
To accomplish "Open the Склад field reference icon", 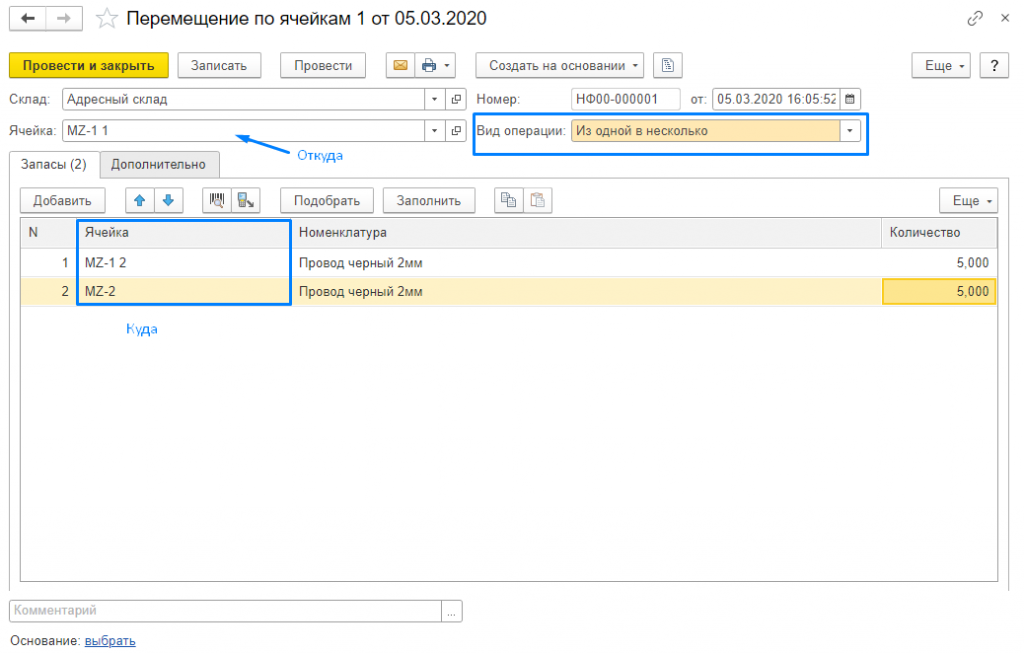I will 456,99.
